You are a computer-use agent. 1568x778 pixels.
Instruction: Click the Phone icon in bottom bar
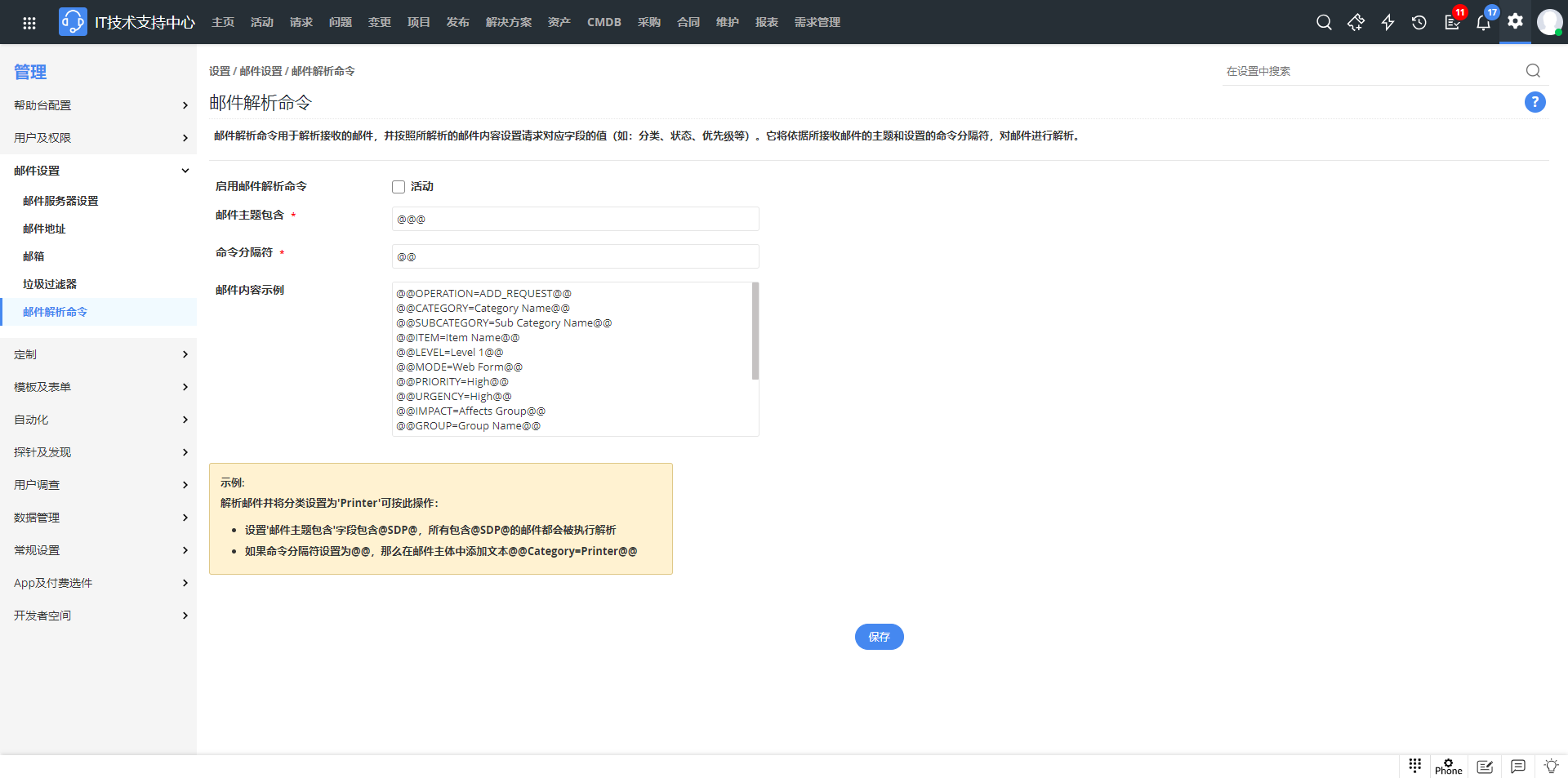[1448, 767]
